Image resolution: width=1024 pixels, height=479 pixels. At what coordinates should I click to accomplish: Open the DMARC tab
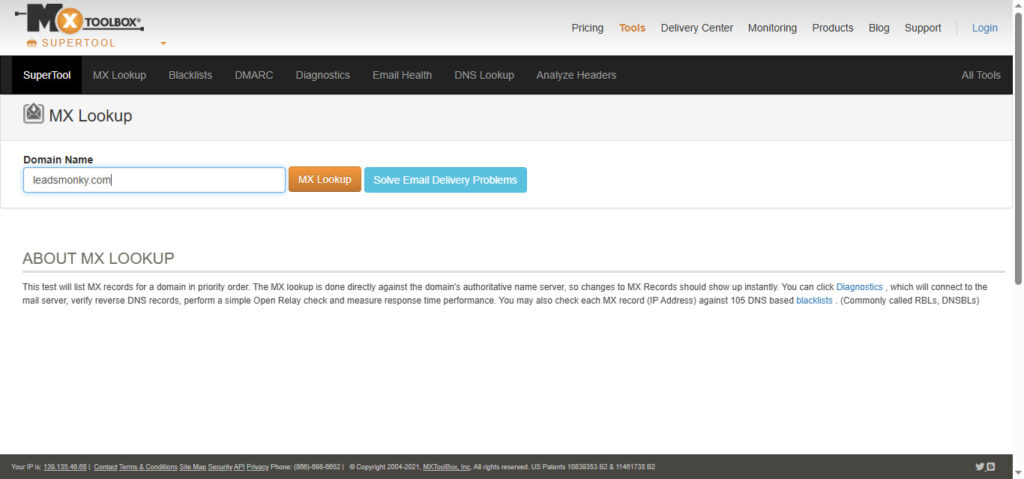coord(253,75)
